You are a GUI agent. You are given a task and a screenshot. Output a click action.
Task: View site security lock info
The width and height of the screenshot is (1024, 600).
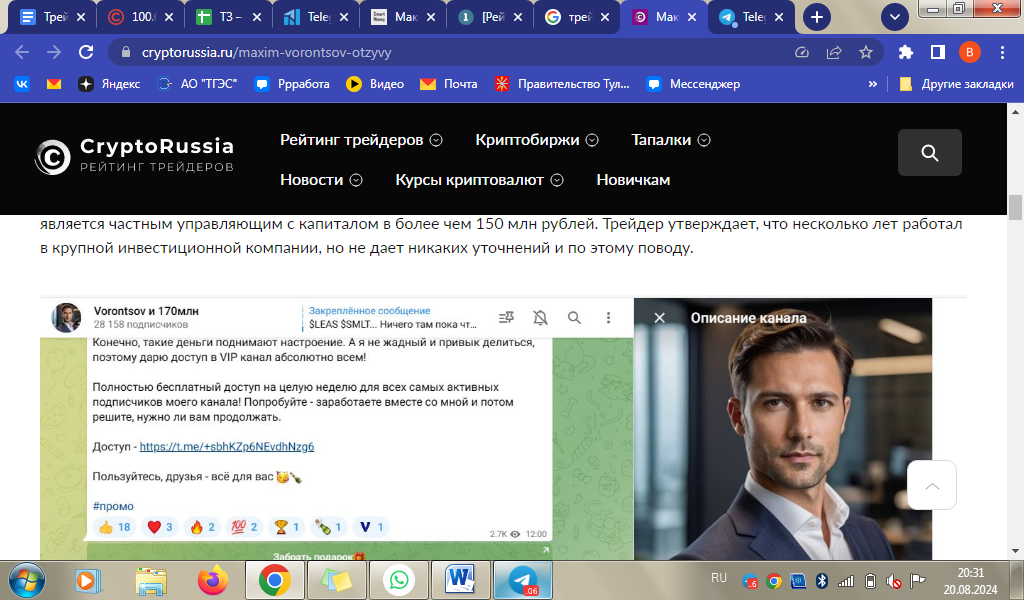125,52
